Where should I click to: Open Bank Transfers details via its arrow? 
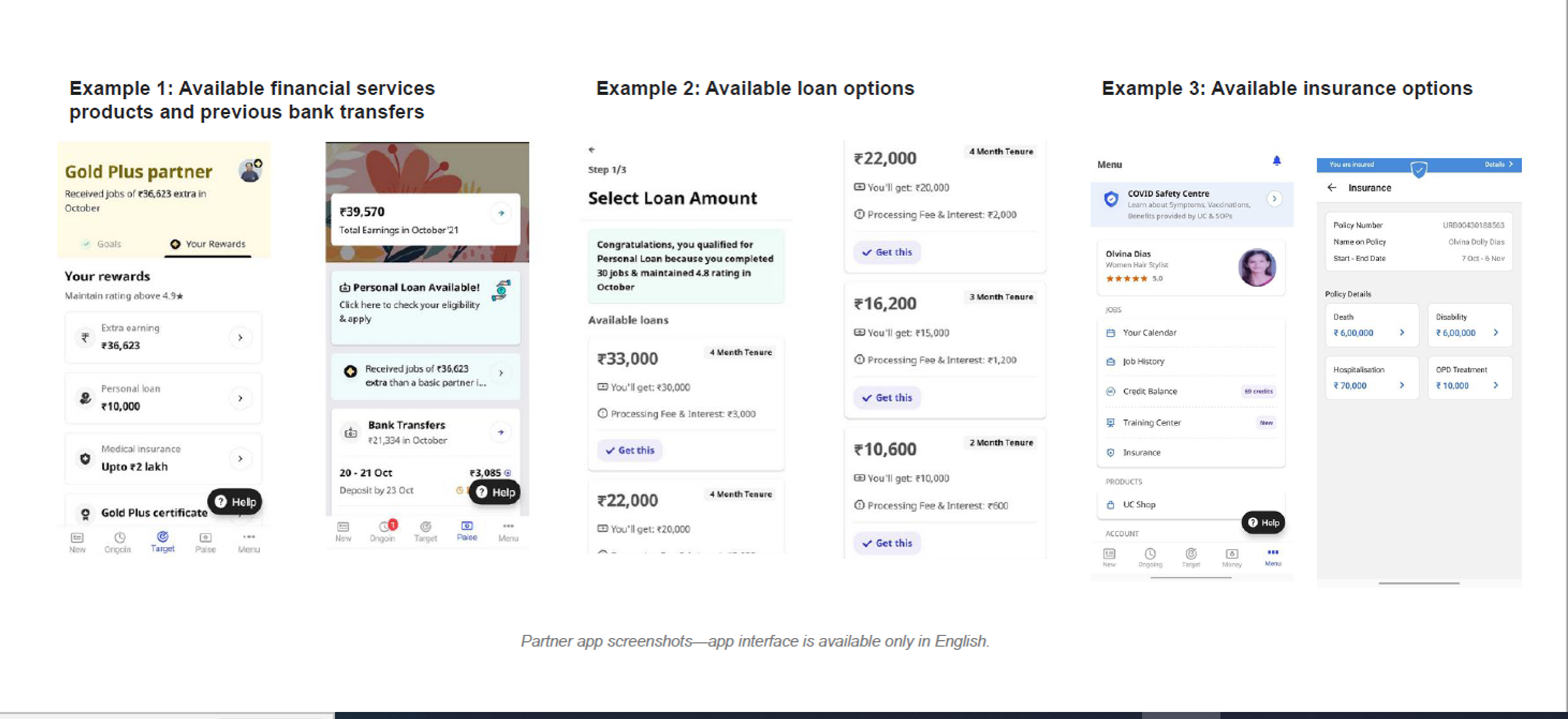(501, 432)
